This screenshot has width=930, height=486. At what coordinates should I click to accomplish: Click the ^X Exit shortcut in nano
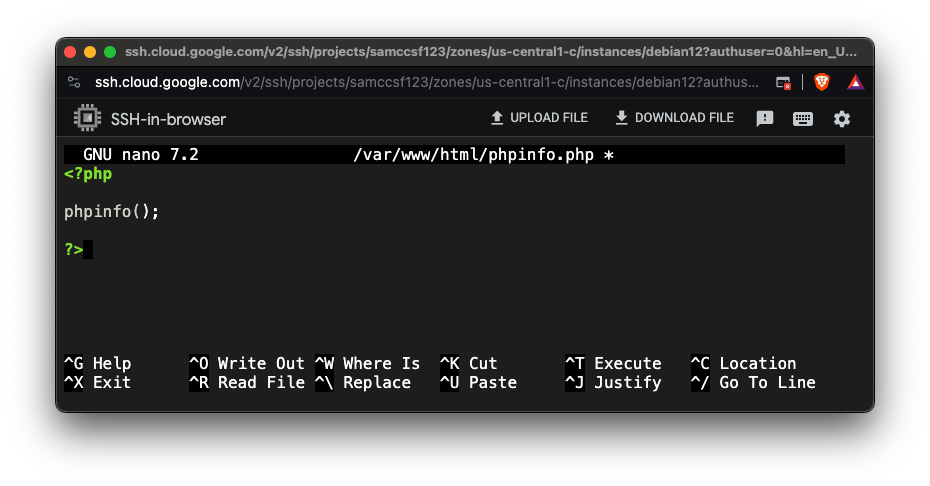pos(97,383)
